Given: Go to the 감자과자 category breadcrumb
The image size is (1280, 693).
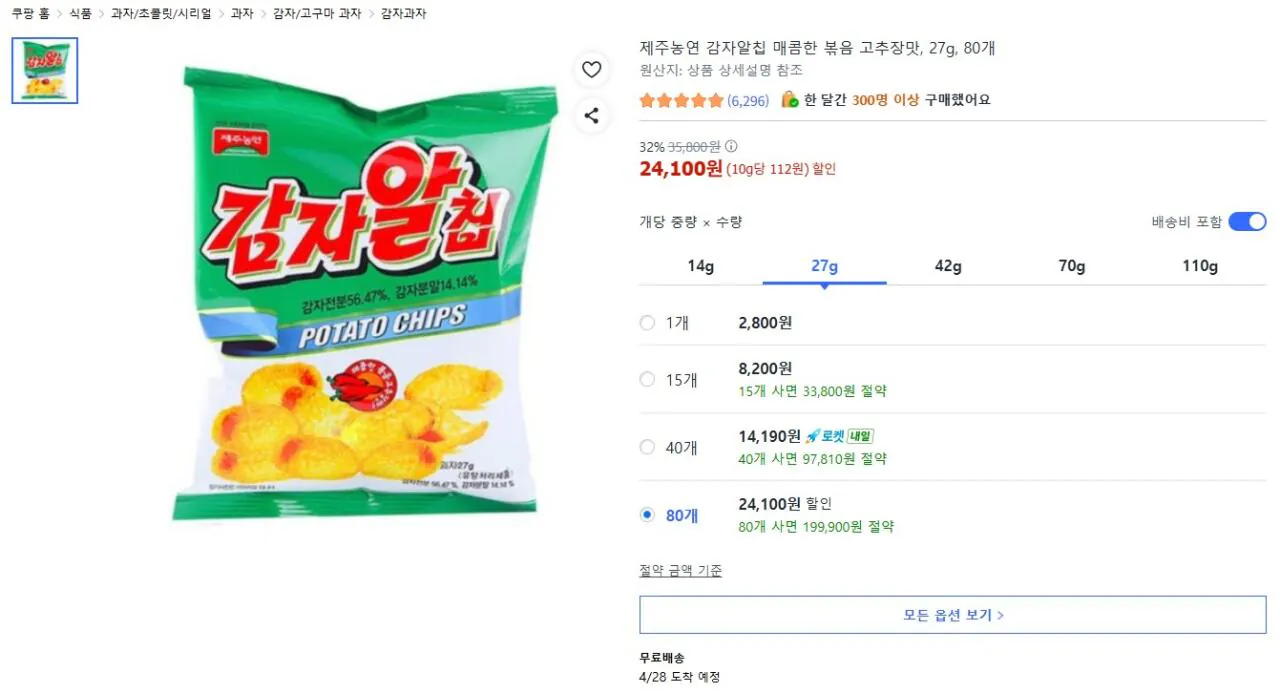Looking at the screenshot, I should pos(404,14).
